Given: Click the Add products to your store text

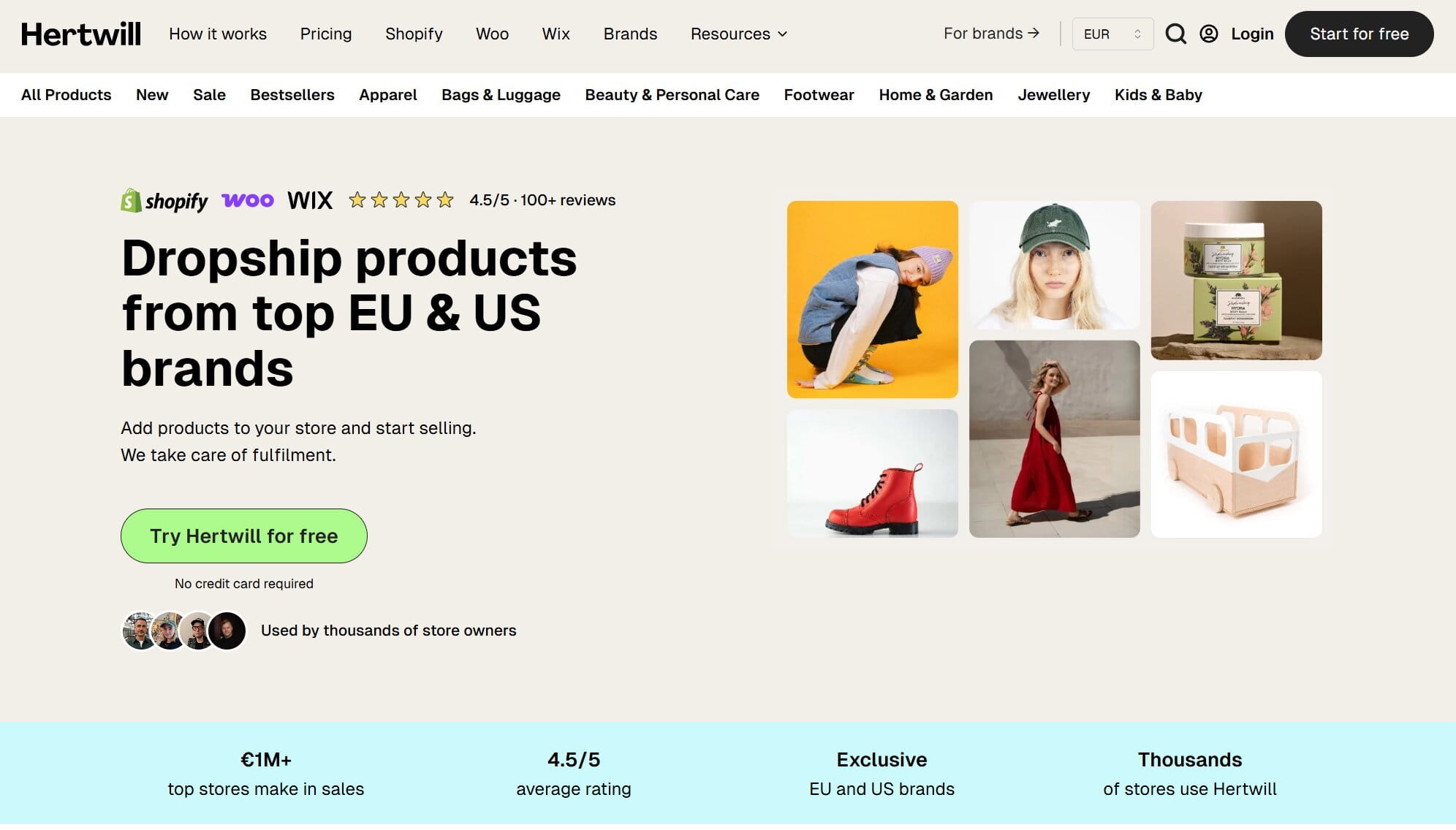Looking at the screenshot, I should pos(298,441).
